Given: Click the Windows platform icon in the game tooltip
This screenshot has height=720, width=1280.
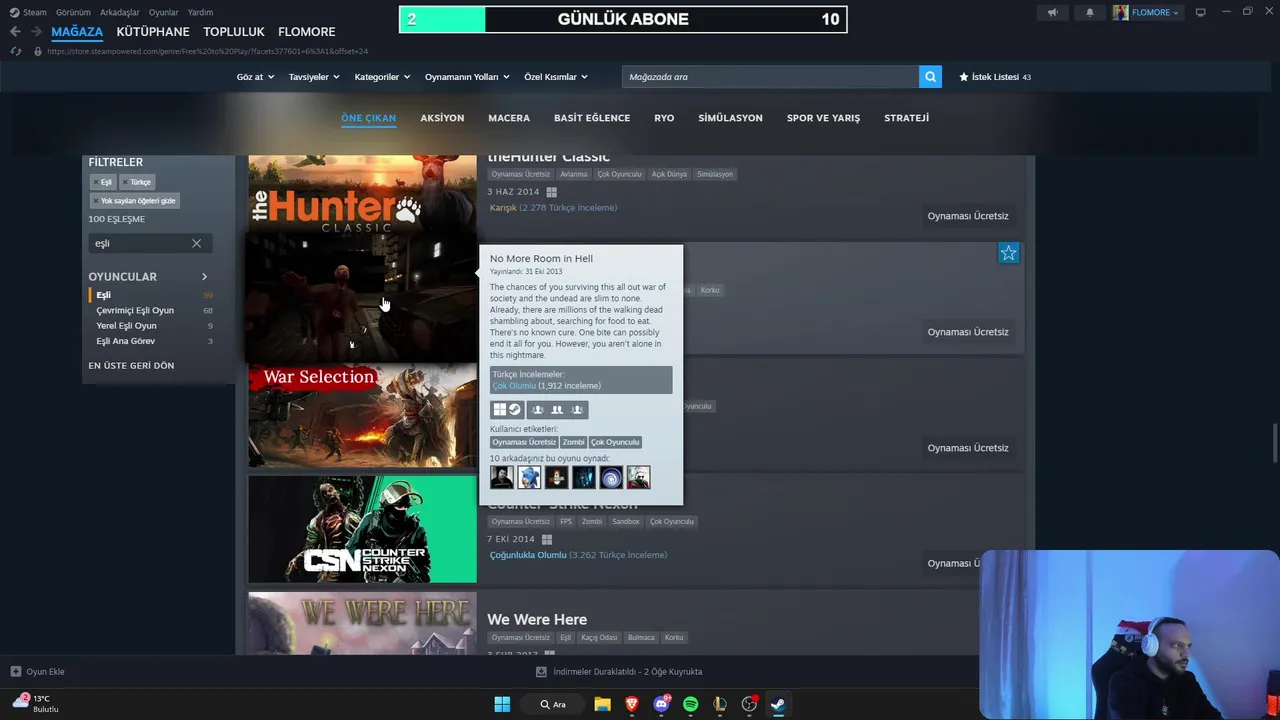Looking at the screenshot, I should click(499, 409).
